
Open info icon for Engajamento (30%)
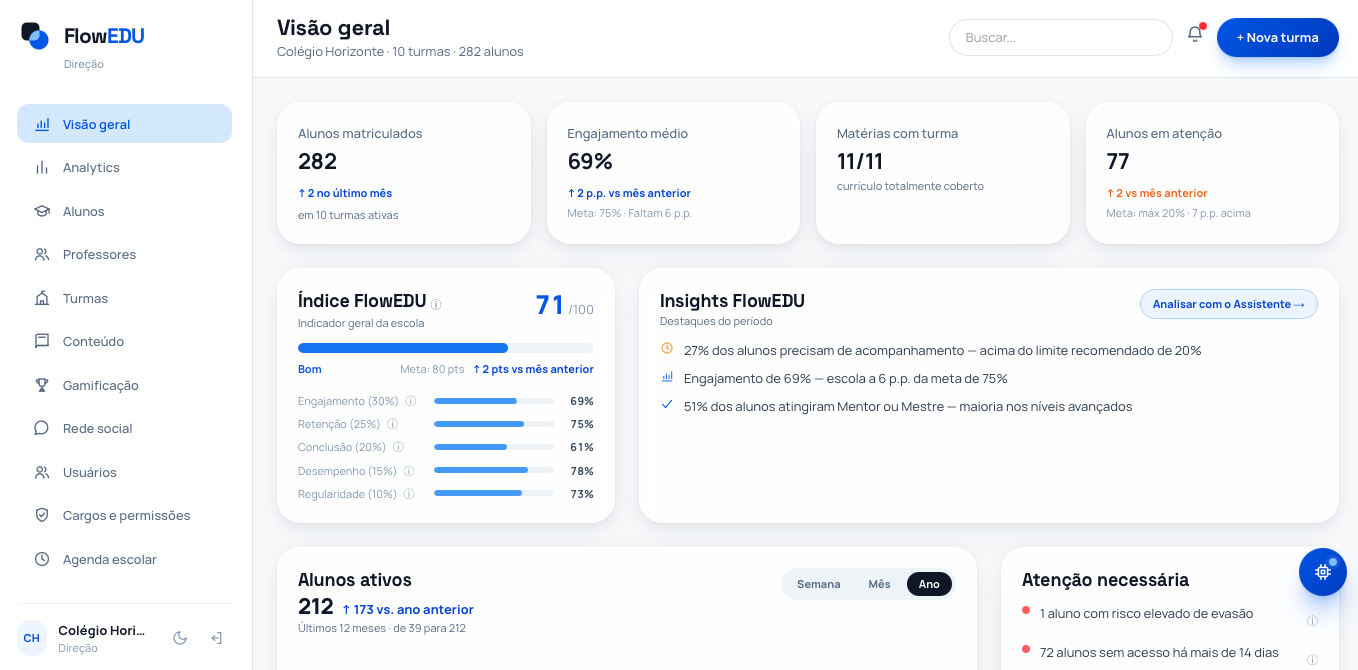pos(410,401)
